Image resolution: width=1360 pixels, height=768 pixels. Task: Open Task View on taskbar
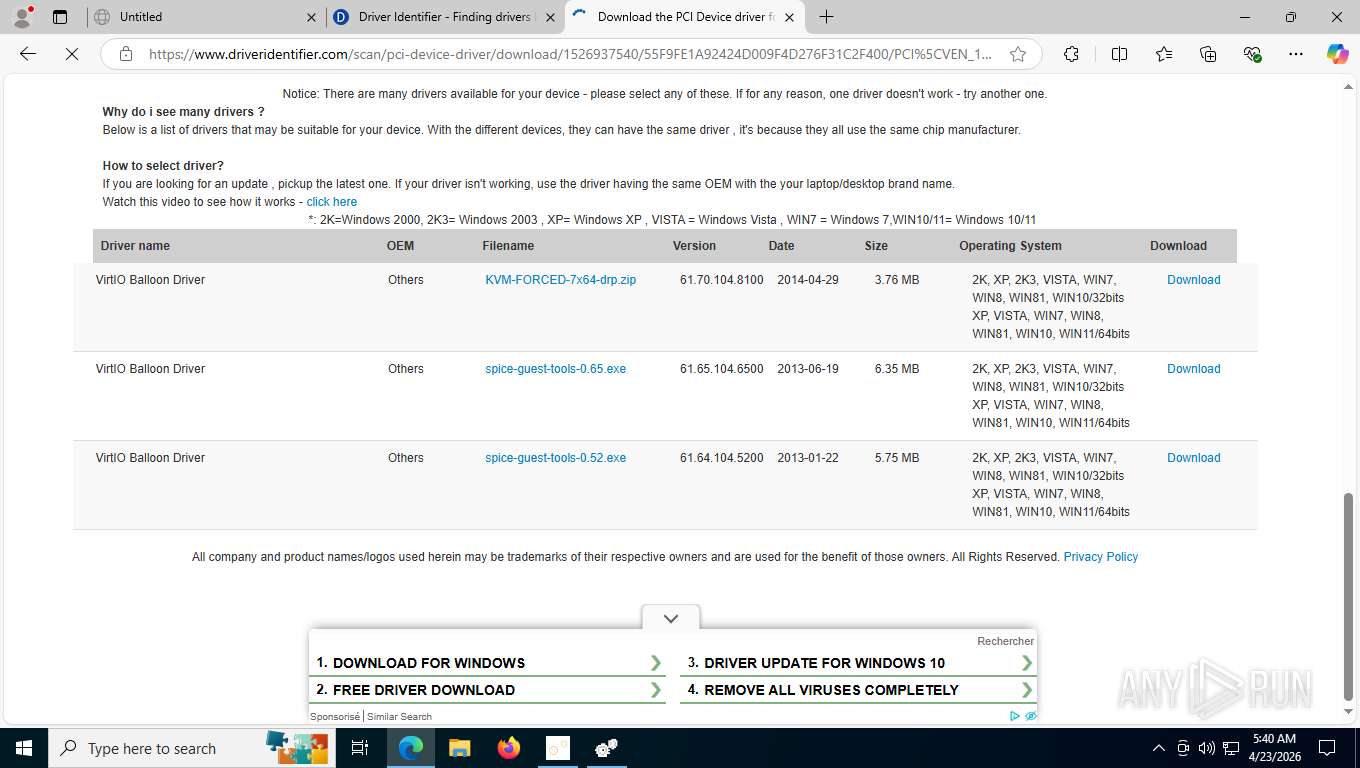pyautogui.click(x=360, y=748)
